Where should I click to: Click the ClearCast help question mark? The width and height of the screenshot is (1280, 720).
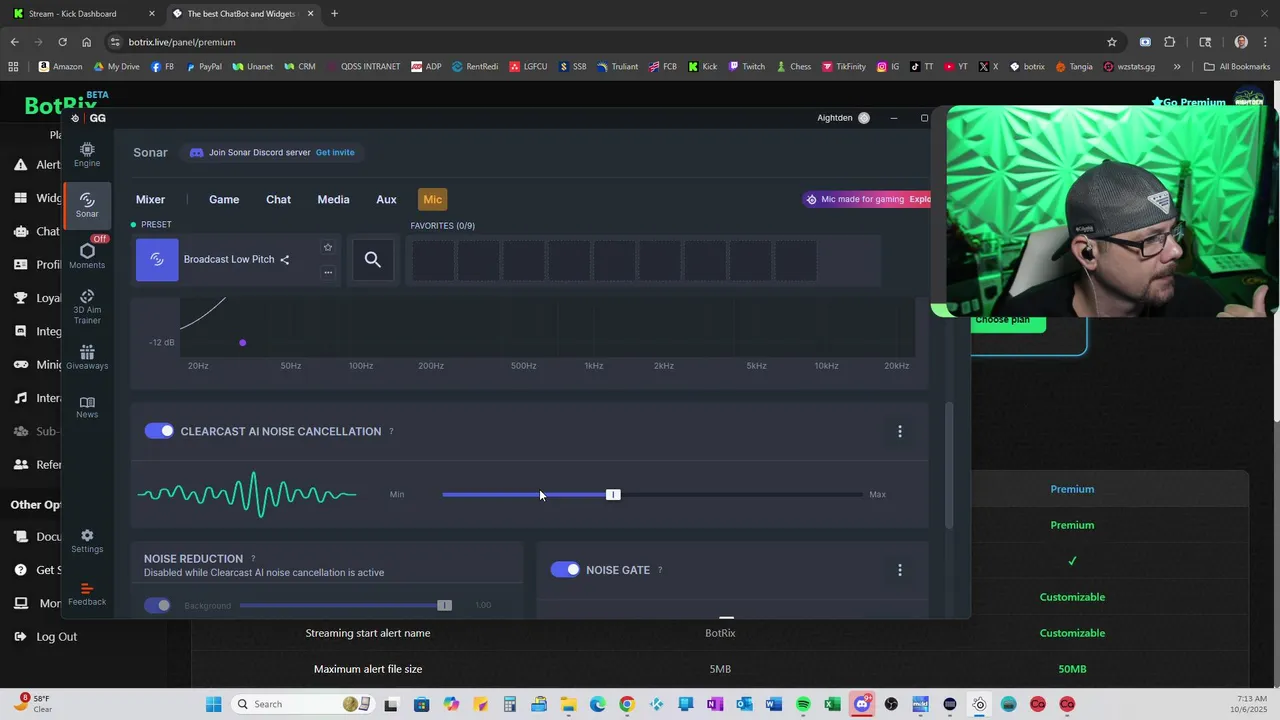(x=391, y=432)
